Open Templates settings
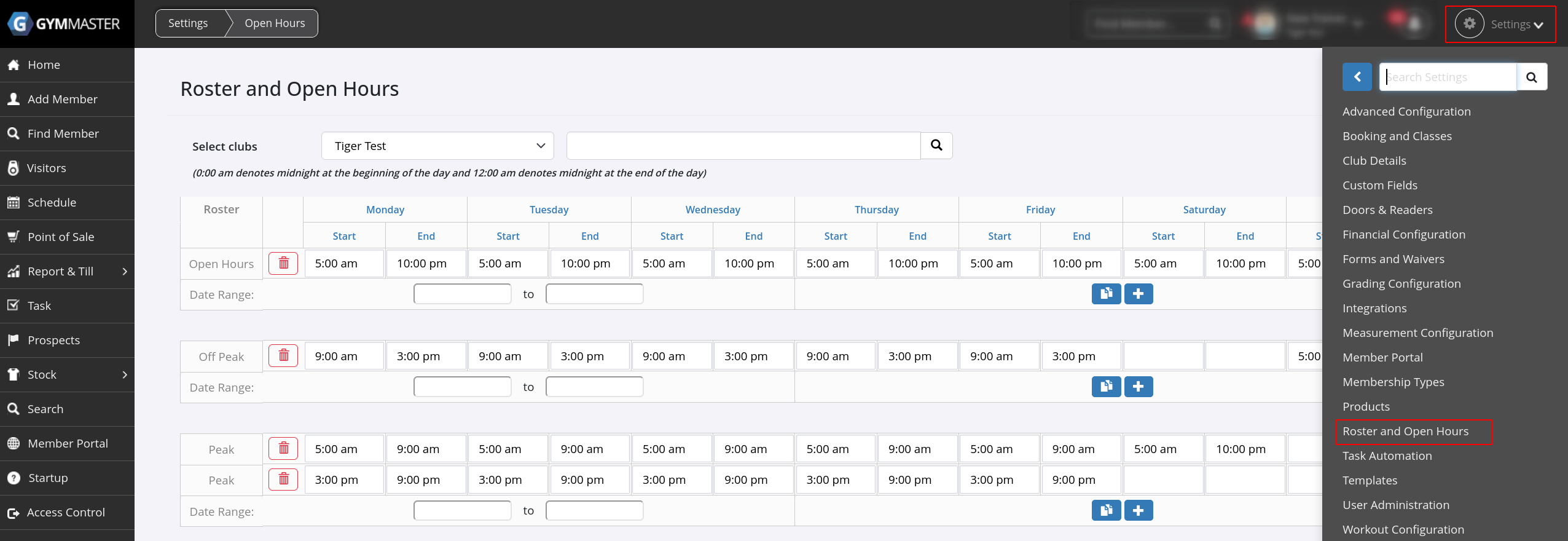 coord(1370,481)
